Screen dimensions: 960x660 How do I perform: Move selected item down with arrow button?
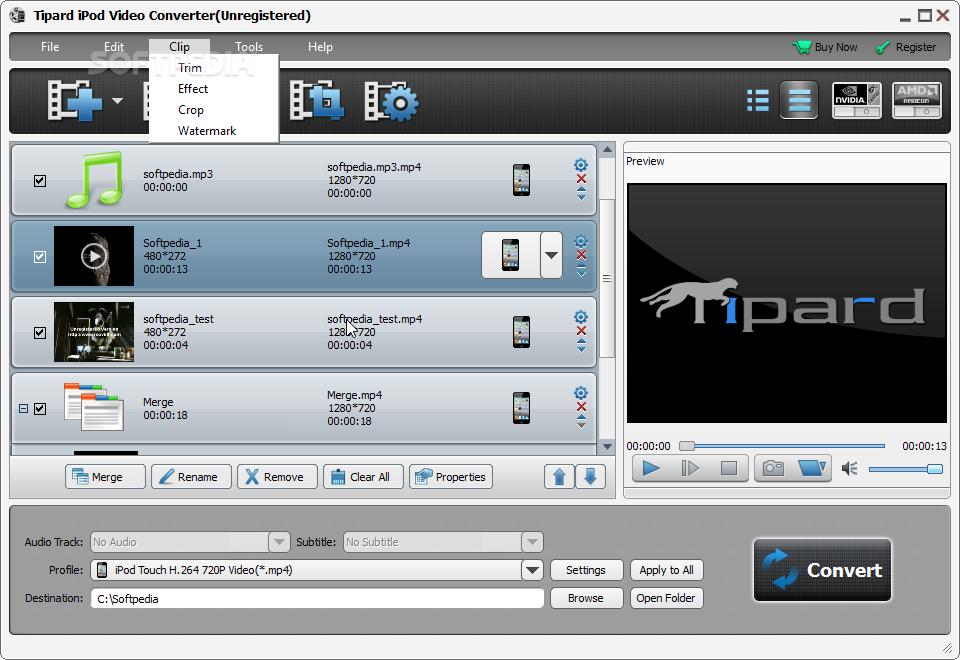click(590, 476)
